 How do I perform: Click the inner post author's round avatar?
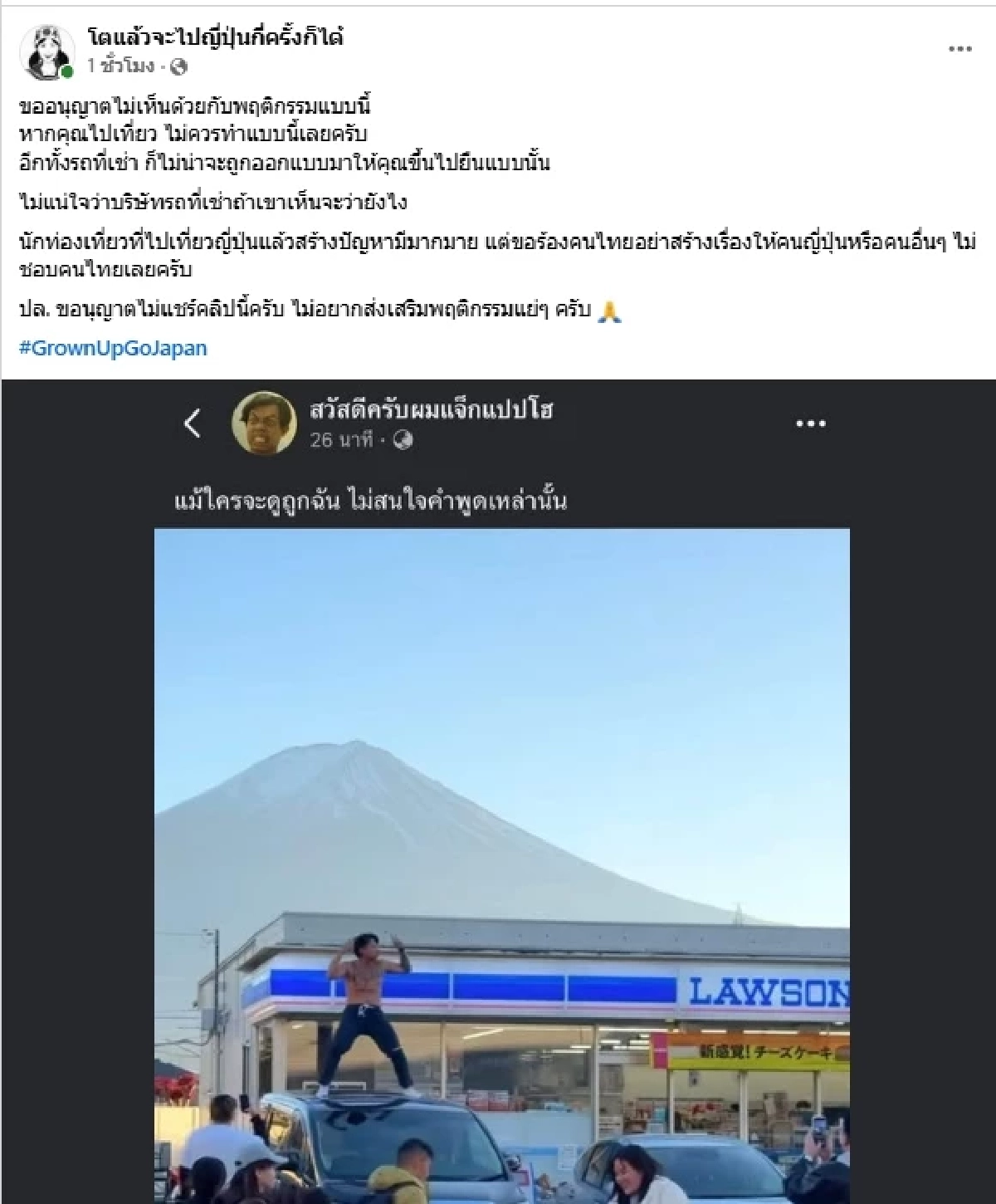[264, 423]
